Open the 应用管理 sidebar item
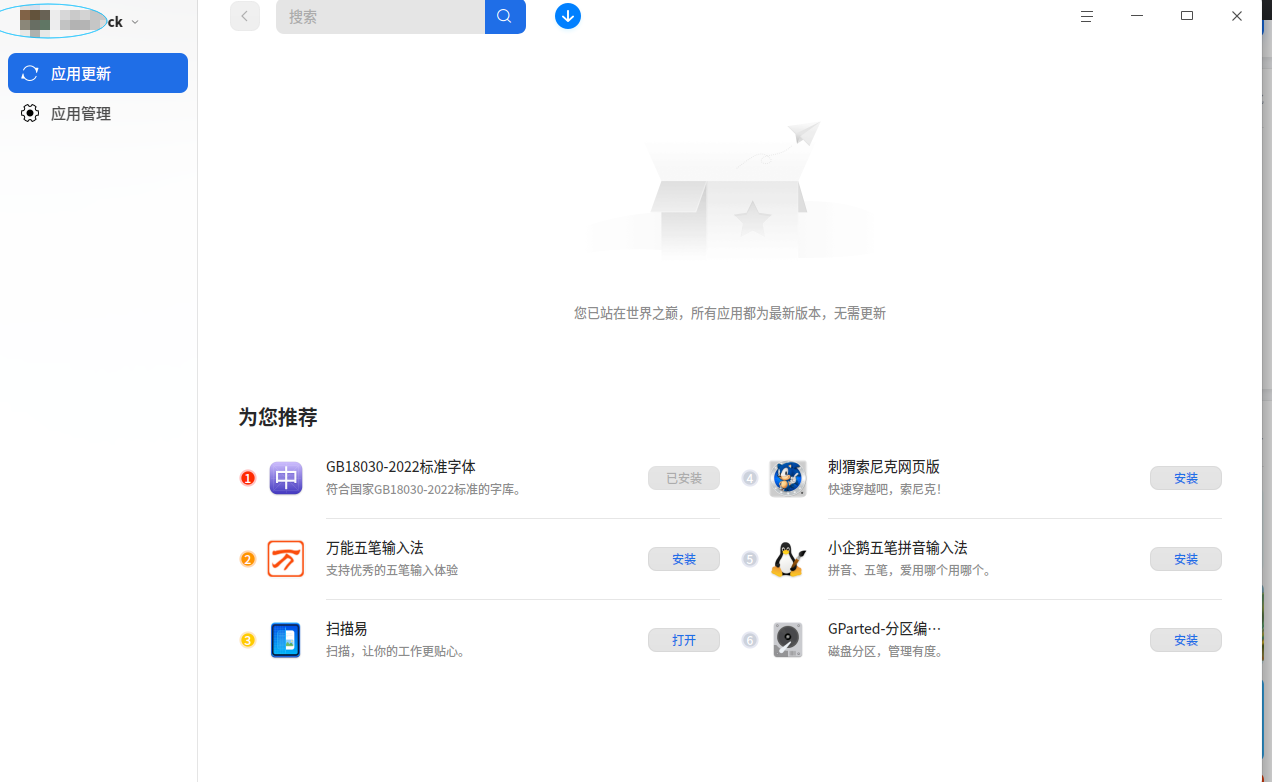1272x782 pixels. tap(98, 114)
